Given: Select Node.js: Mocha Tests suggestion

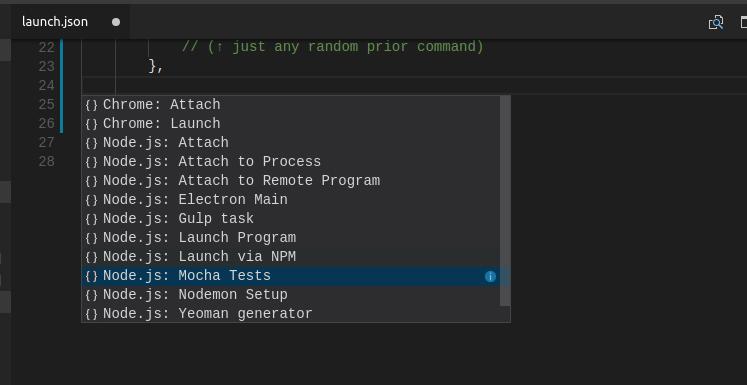Looking at the screenshot, I should [x=291, y=276].
